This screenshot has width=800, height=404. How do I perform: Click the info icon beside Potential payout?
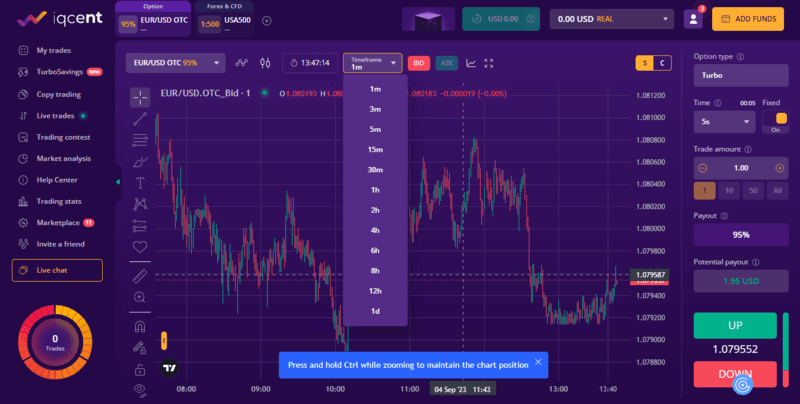[x=756, y=262]
